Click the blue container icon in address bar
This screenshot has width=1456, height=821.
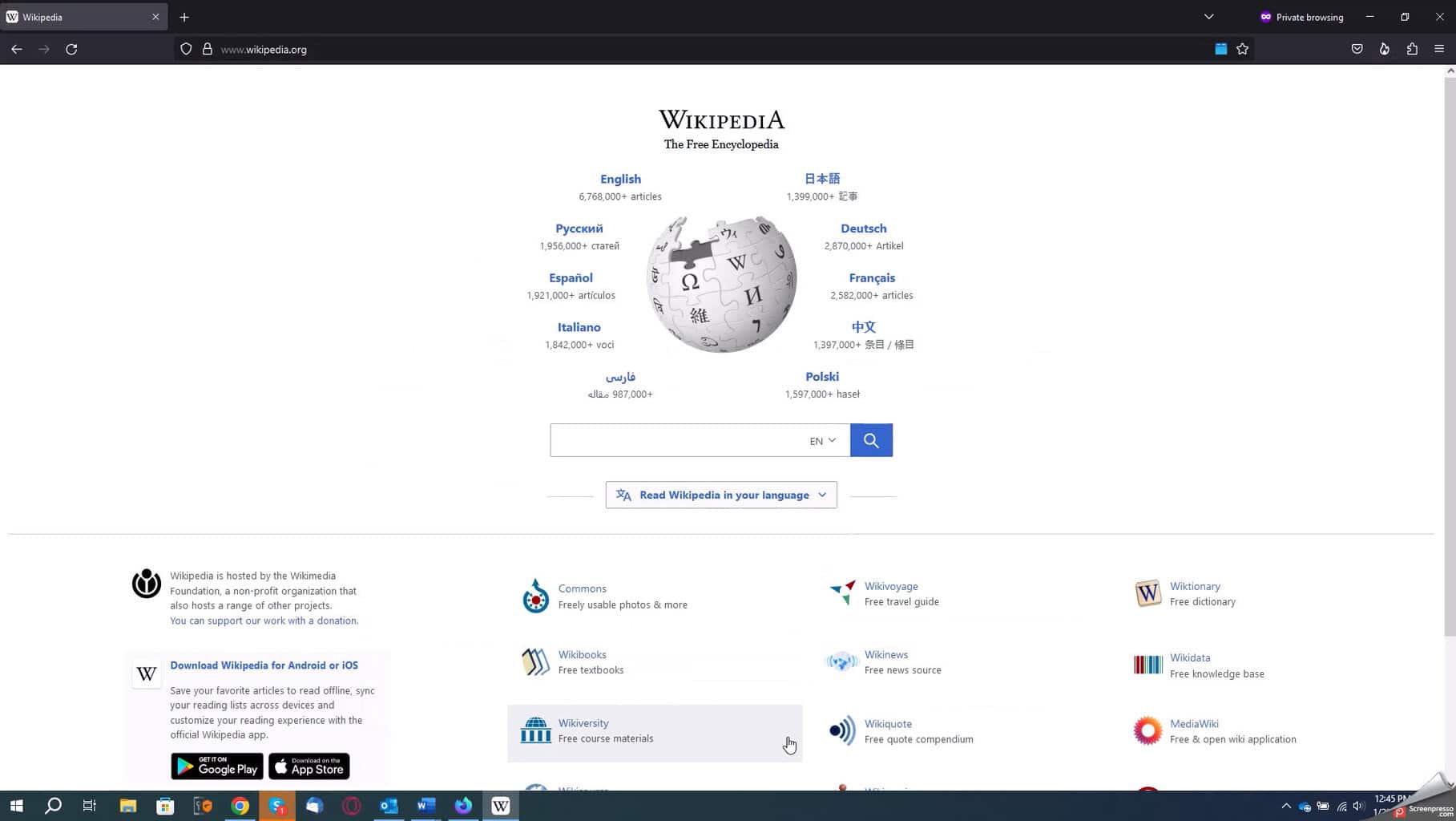[x=1220, y=49]
